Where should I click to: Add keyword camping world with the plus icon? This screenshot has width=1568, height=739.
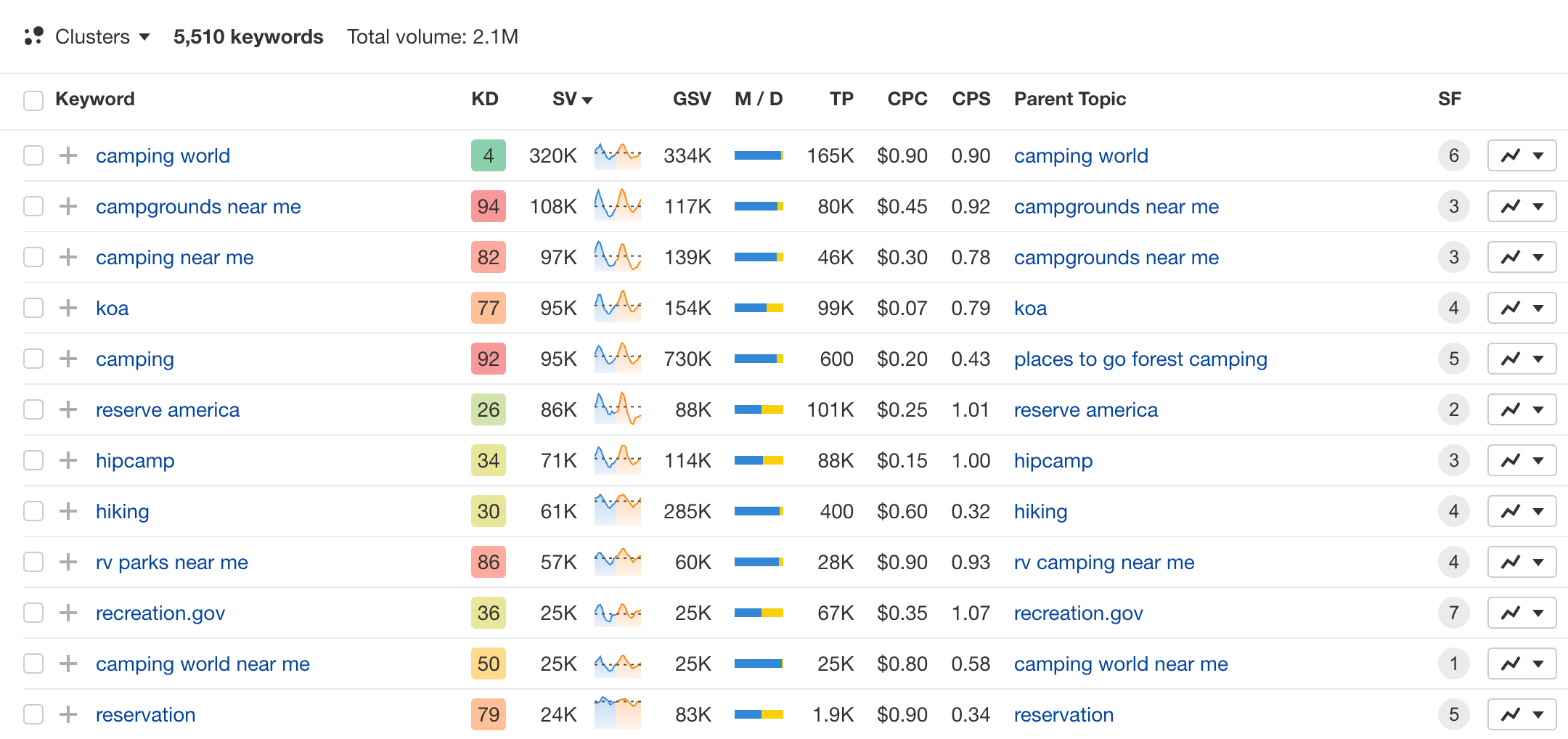(68, 155)
